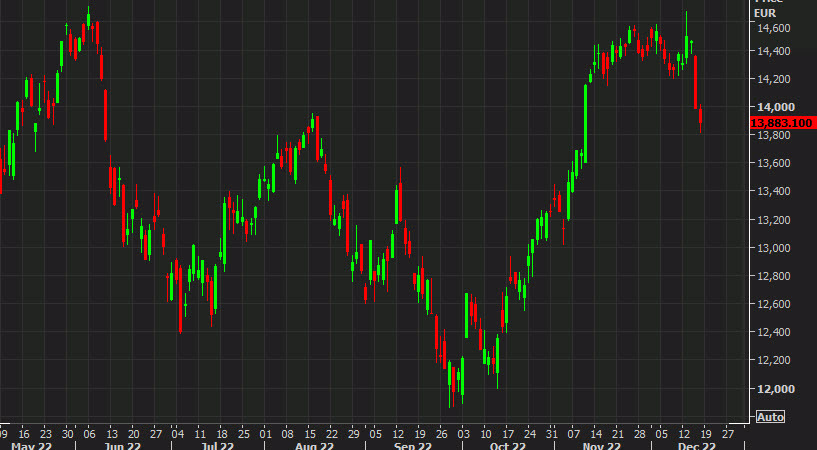Click the 25 date tick label
817x450 pixels.
(x=244, y=434)
